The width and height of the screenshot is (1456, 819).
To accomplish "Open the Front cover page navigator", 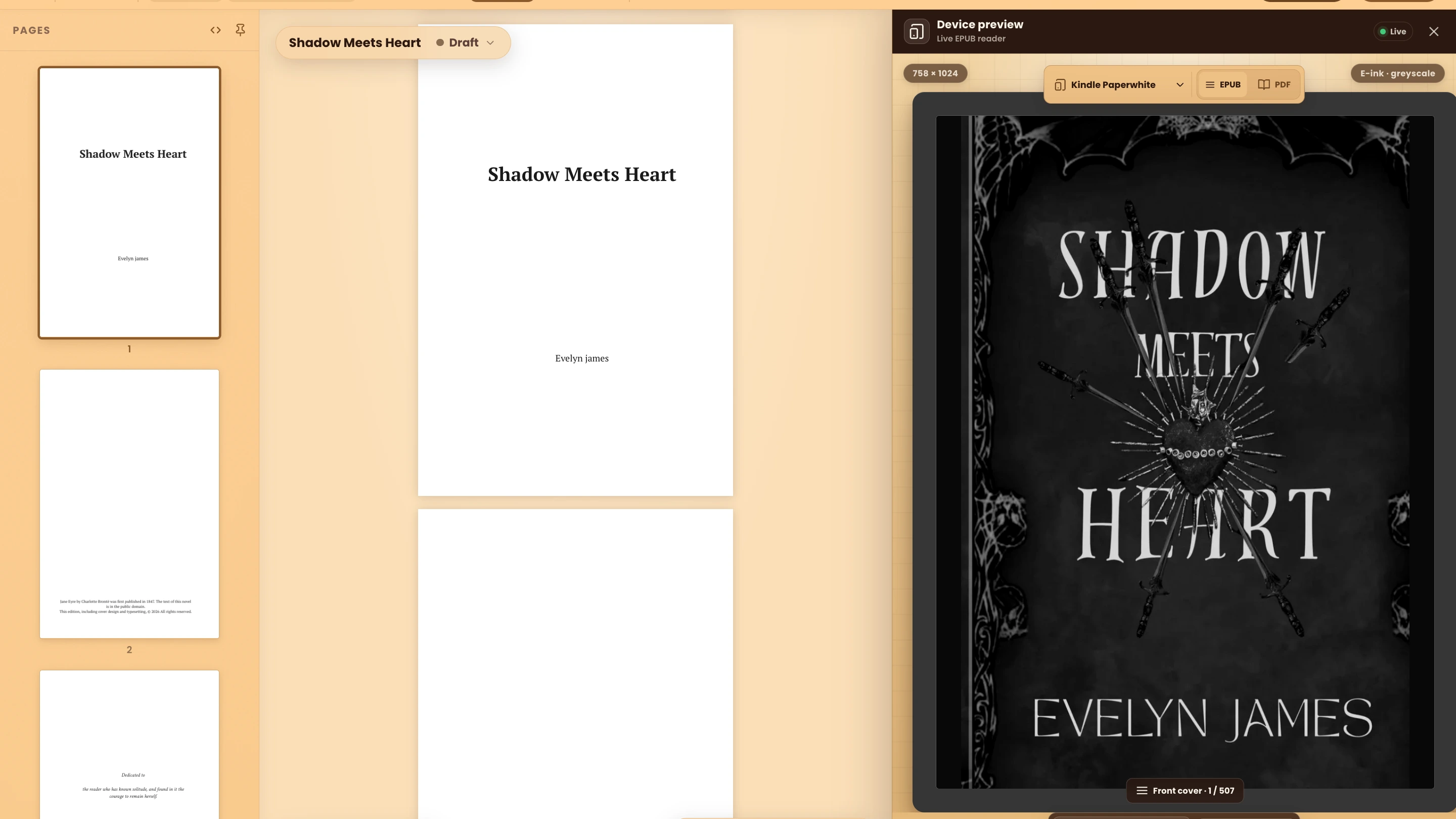I will pos(1185,791).
